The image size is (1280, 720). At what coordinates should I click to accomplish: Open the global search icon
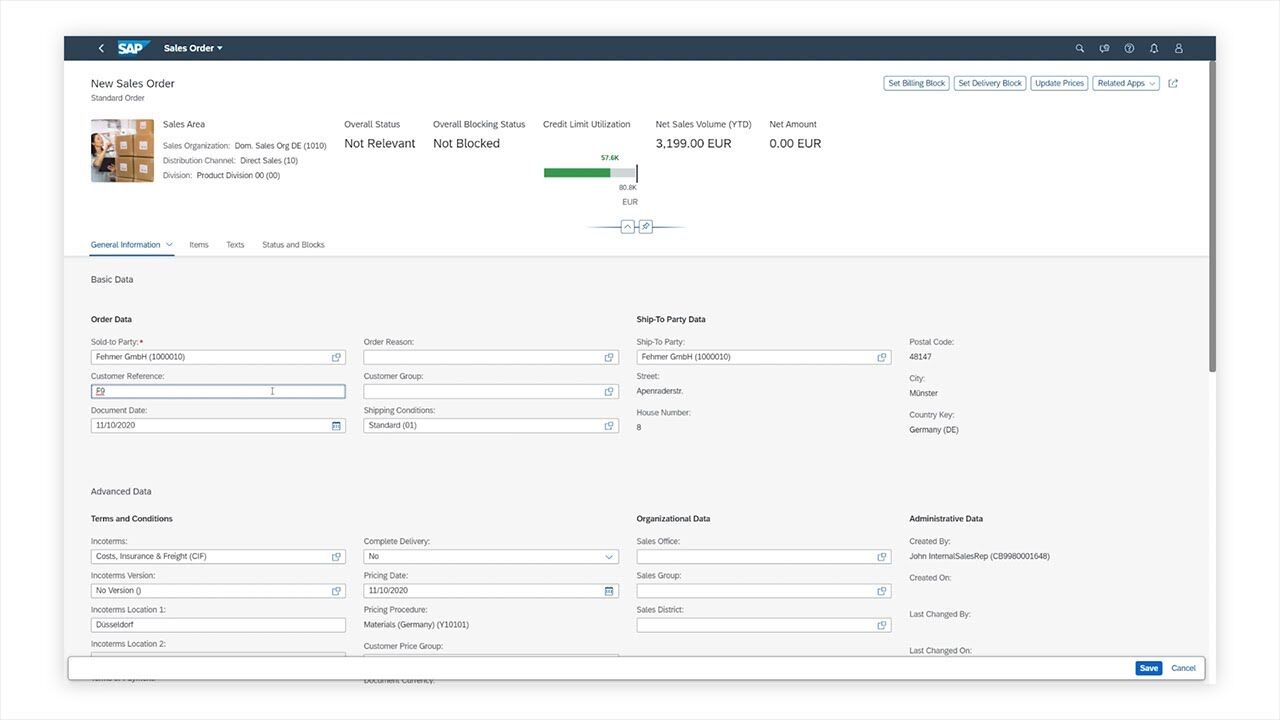click(1079, 47)
